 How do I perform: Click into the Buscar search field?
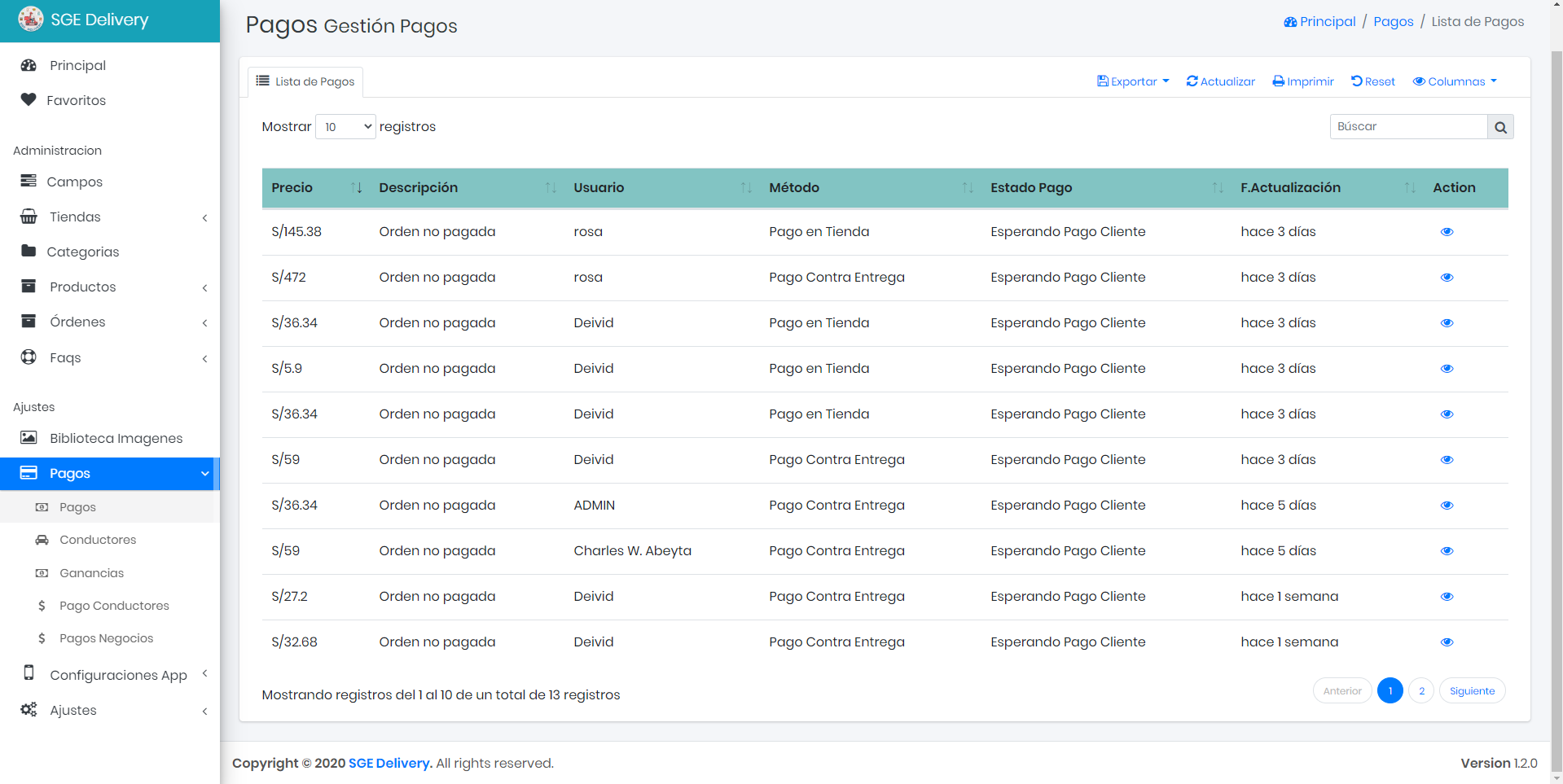[x=1408, y=127]
